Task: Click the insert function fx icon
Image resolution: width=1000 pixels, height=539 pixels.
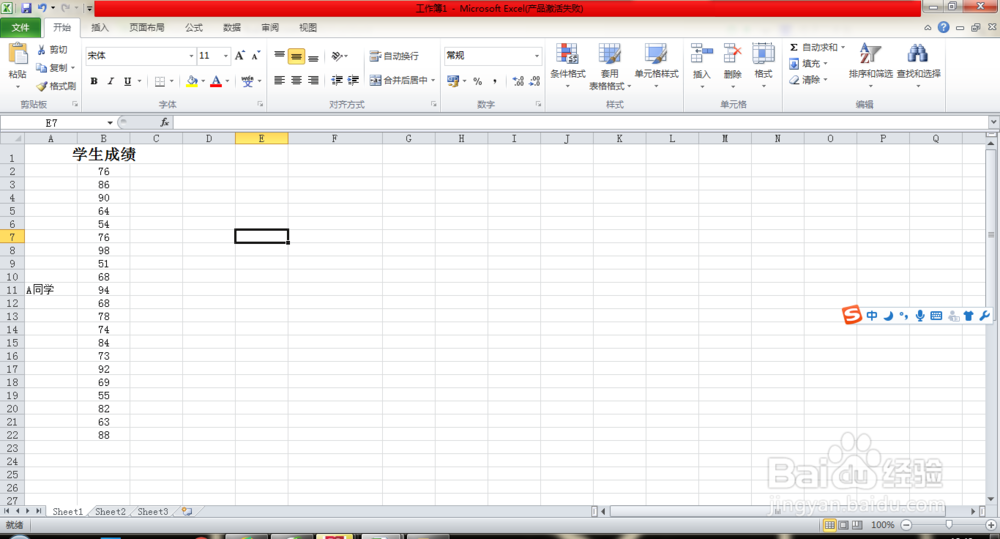Action: (165, 122)
